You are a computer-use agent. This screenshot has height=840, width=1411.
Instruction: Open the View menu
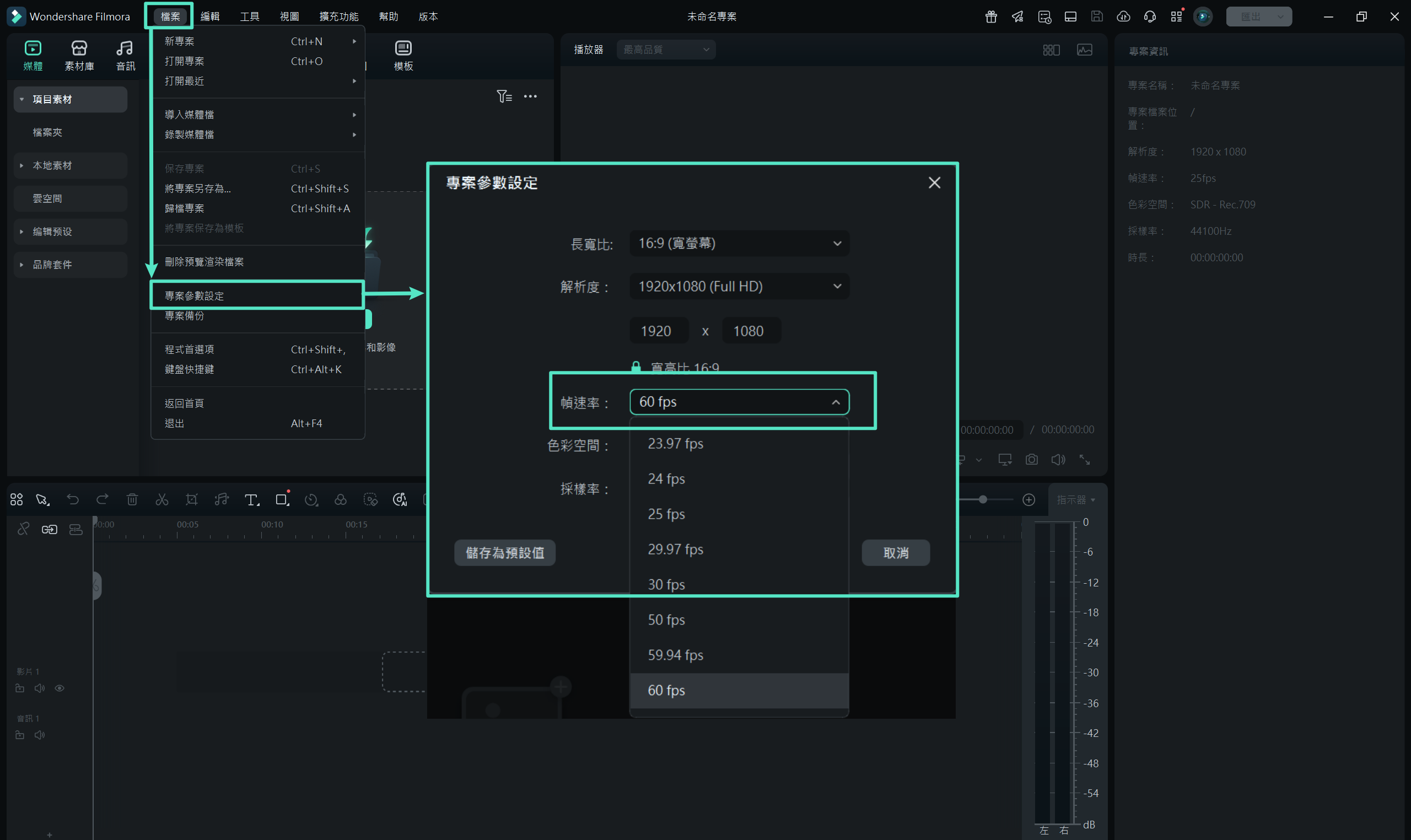tap(289, 17)
